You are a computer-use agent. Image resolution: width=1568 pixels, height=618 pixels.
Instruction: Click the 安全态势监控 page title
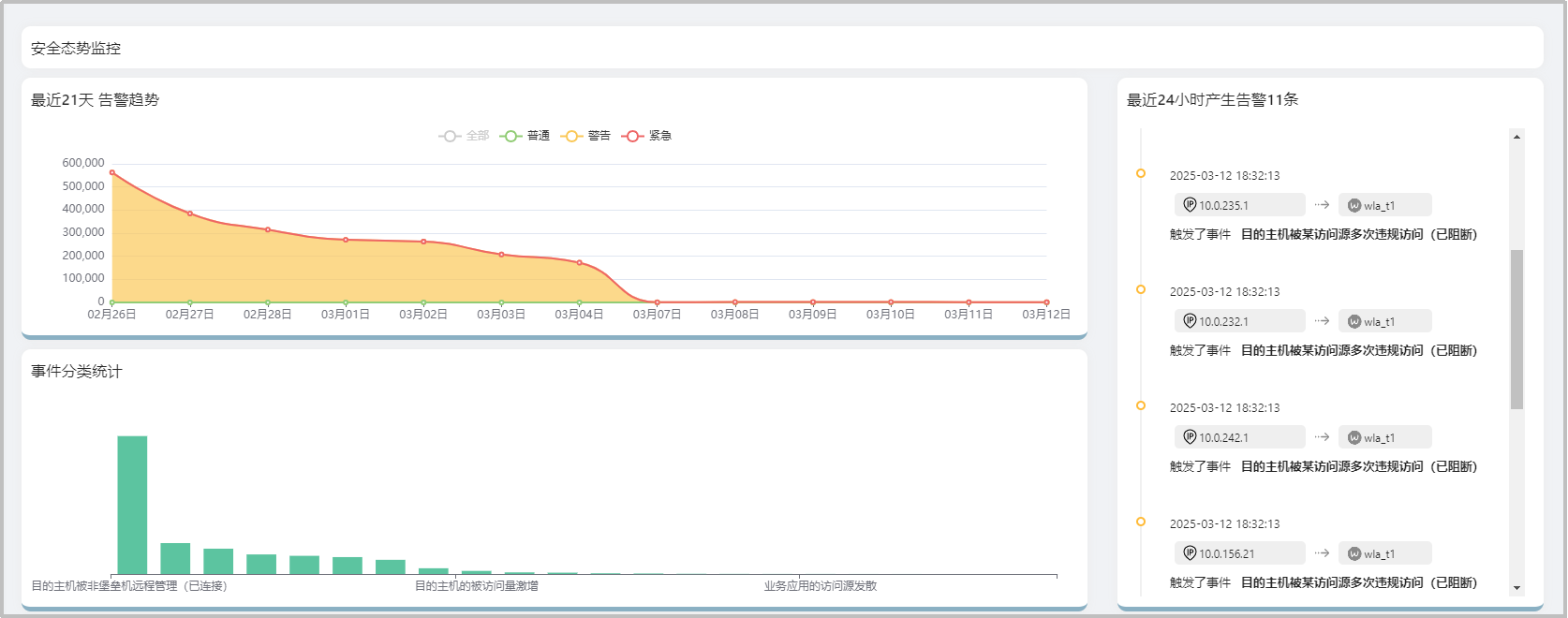click(76, 48)
